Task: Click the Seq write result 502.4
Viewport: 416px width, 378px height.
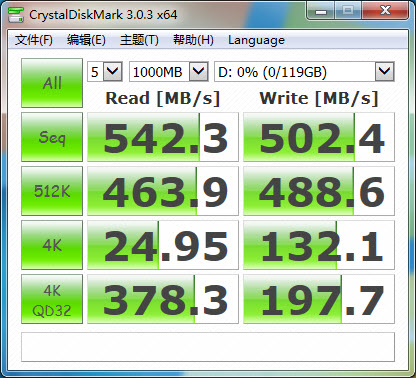Action: pyautogui.click(x=319, y=137)
